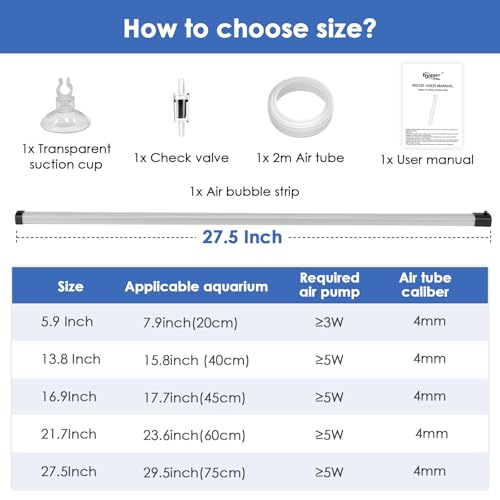Click the black end cap on strip's right
The height and width of the screenshot is (500, 500).
[x=483, y=218]
